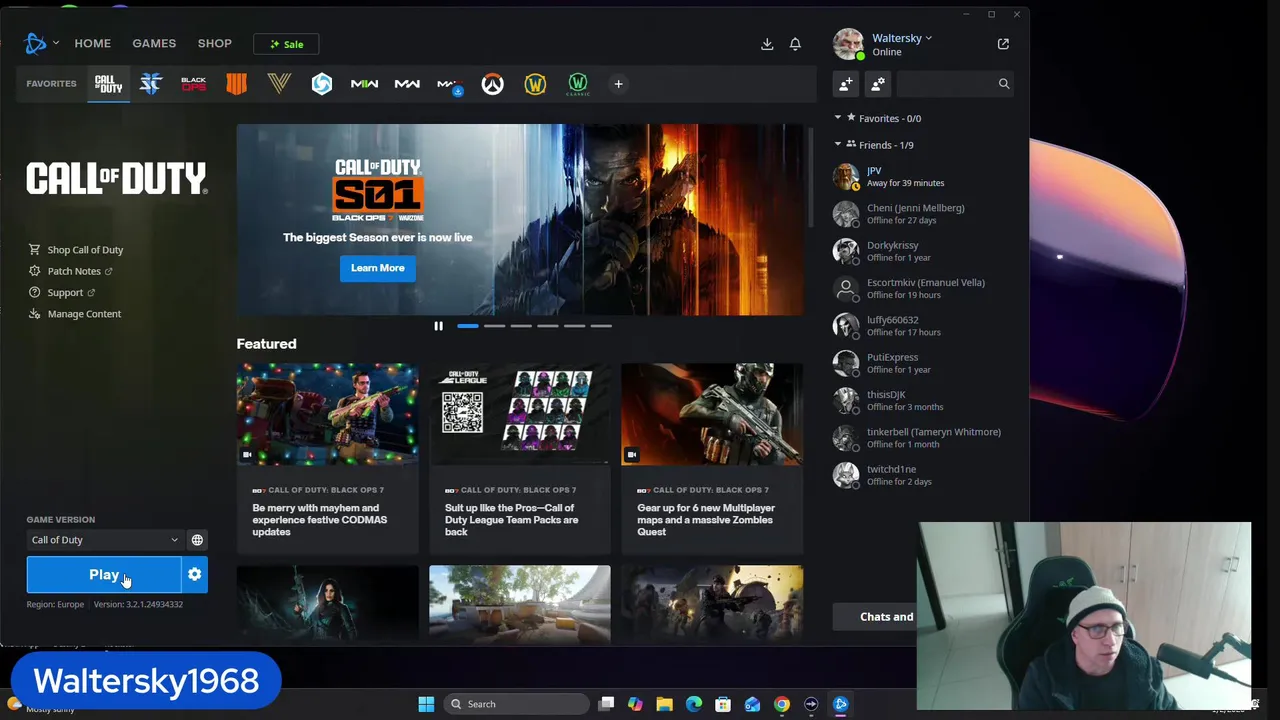This screenshot has height=720, width=1280.
Task: Click the blue Play button
Action: 104,575
